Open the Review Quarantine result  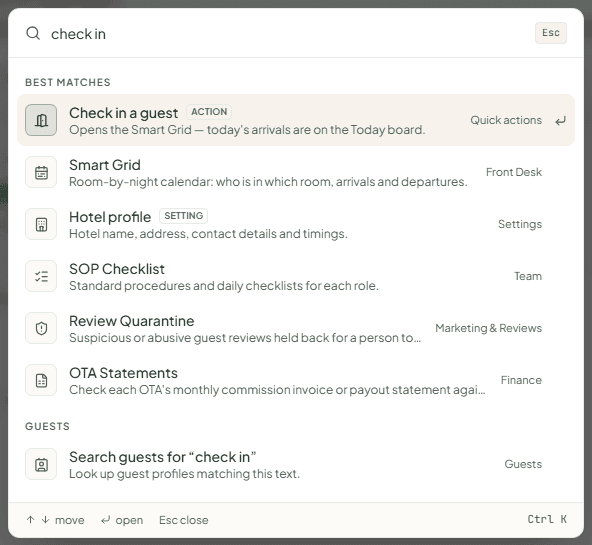[x=296, y=328]
